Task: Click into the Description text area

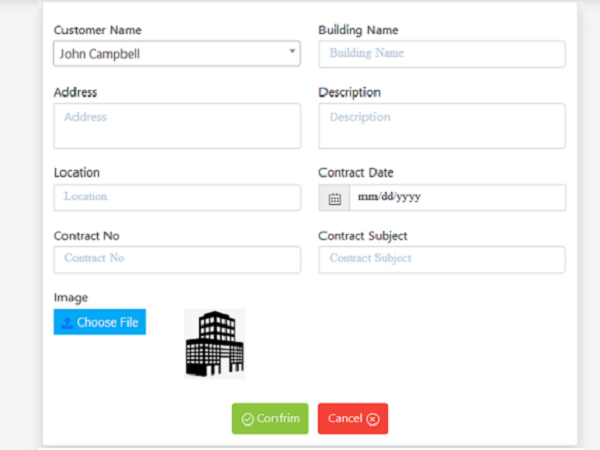Action: (x=441, y=126)
